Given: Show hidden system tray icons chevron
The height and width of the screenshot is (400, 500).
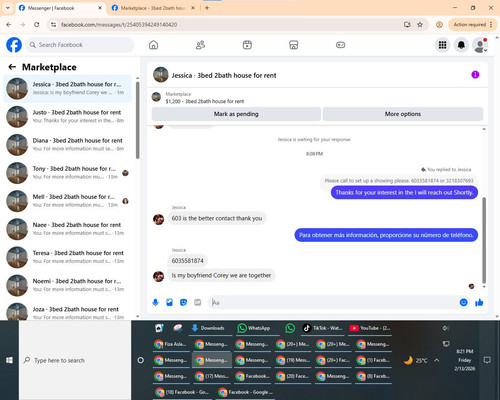Looking at the screenshot, I should point(437,360).
